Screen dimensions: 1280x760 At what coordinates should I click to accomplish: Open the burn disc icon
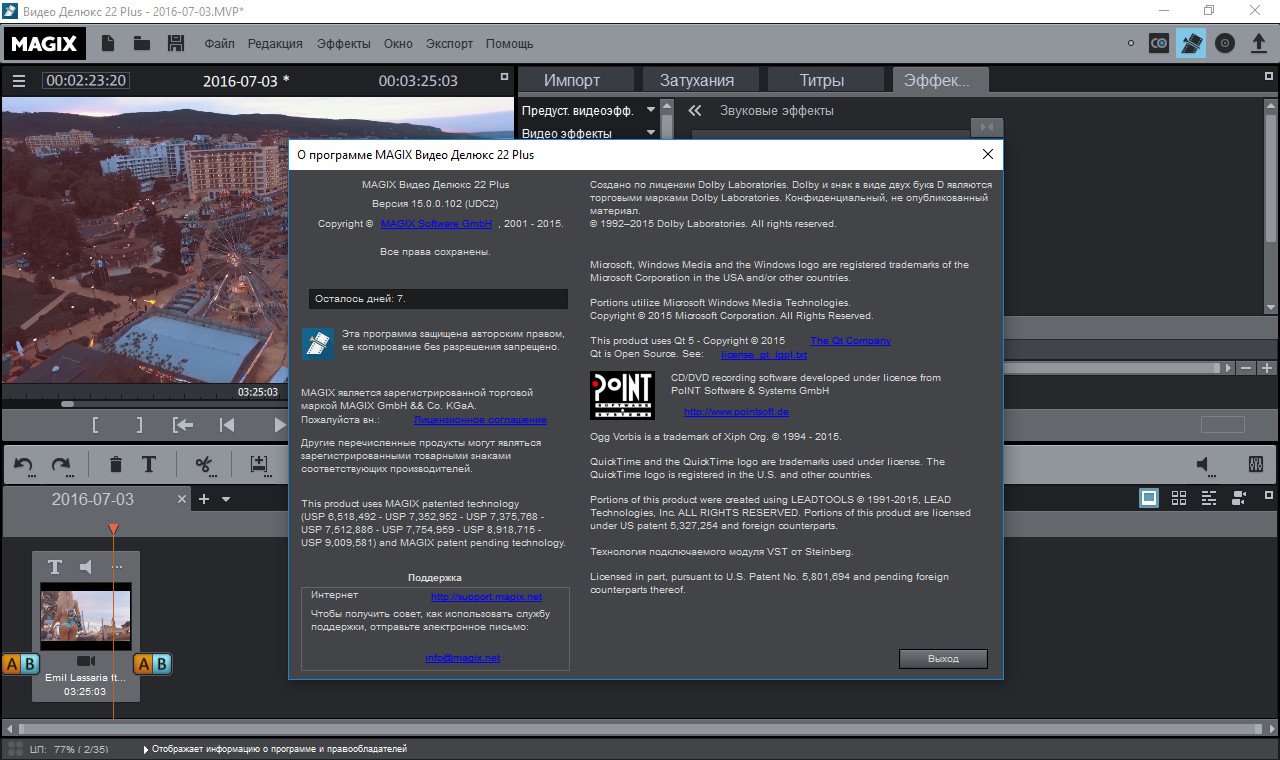[x=1225, y=43]
